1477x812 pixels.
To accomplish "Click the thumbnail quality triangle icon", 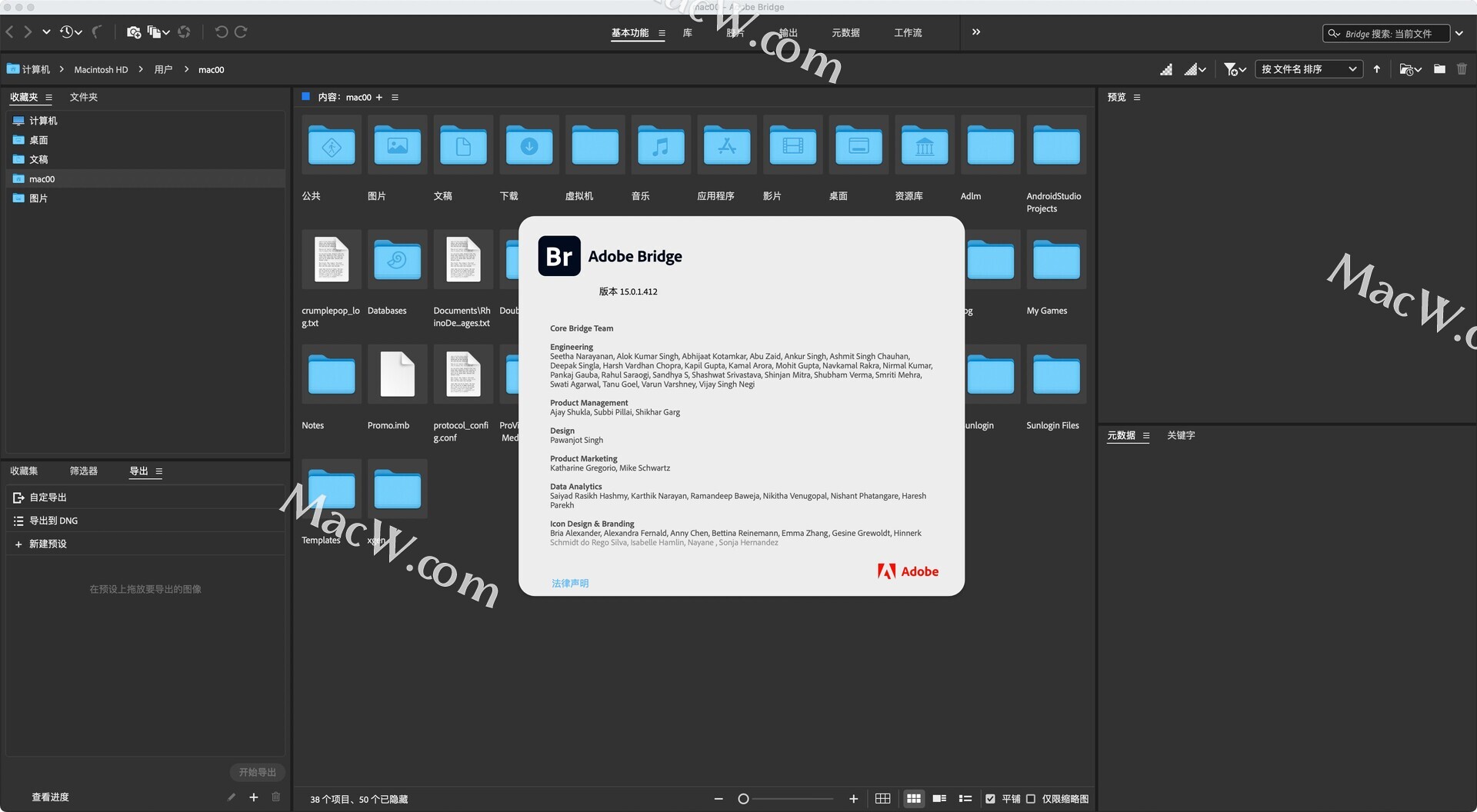I will click(1166, 69).
